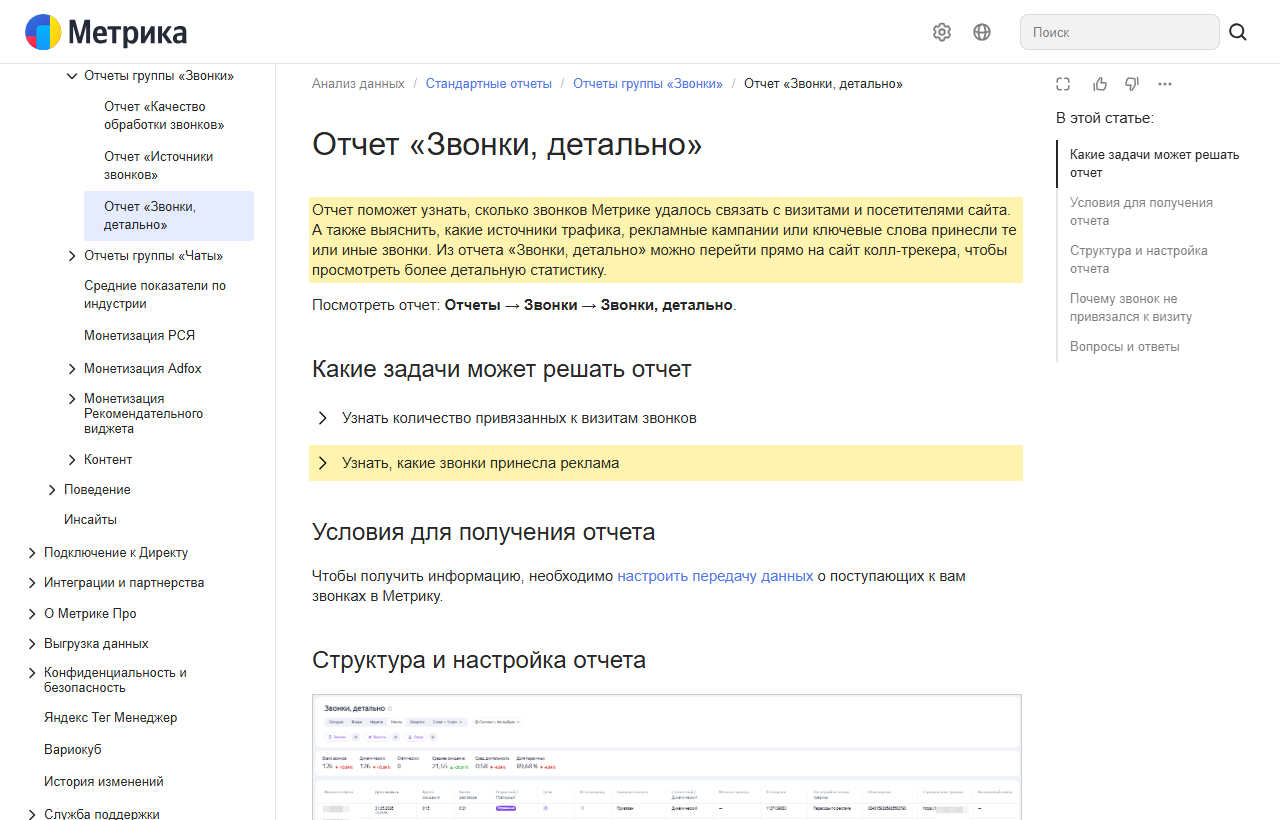Click the search magnifier icon
1280x820 pixels.
click(1238, 32)
